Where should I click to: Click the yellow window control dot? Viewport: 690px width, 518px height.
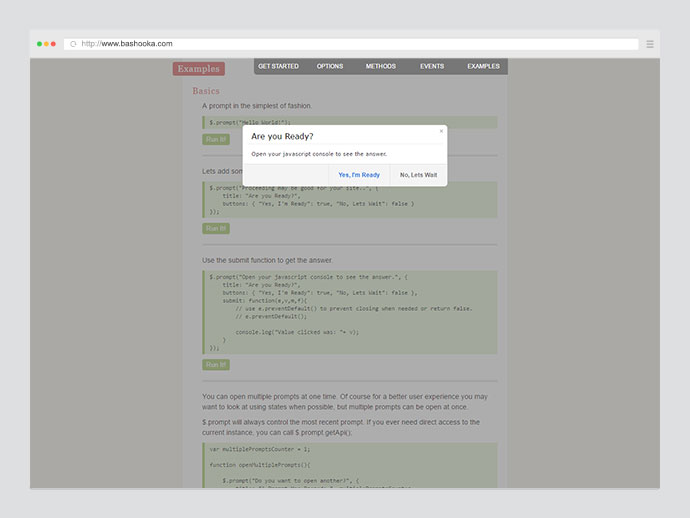click(x=46, y=44)
